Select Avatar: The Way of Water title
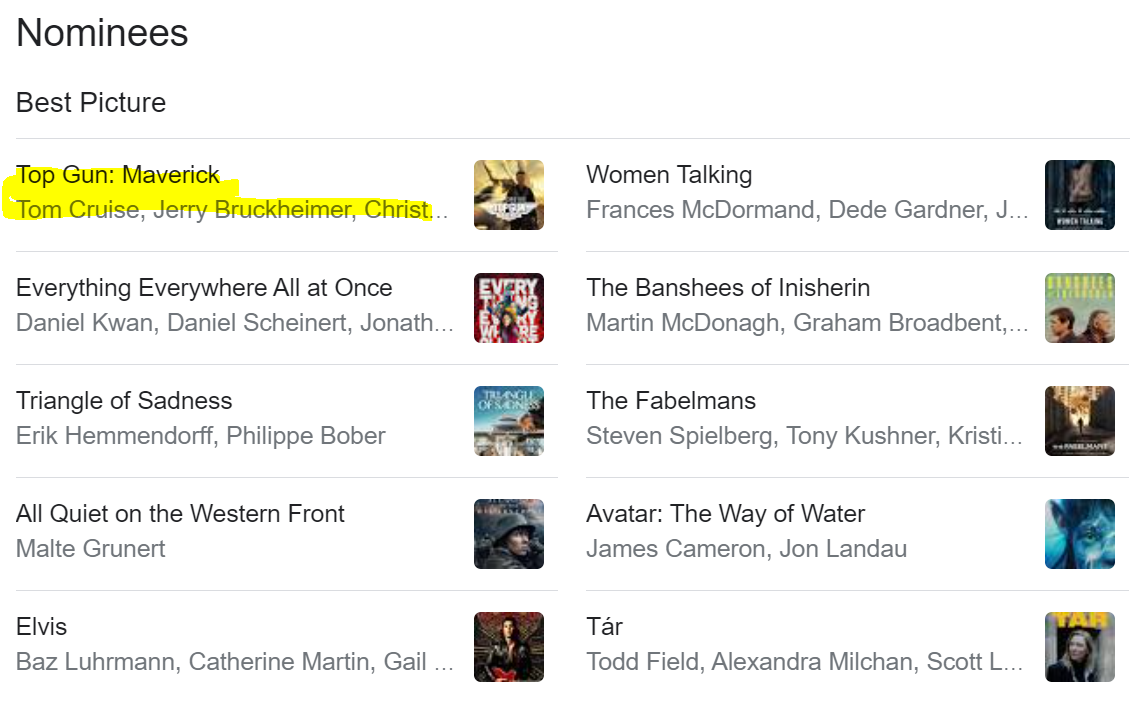1148x714 pixels. pos(725,514)
